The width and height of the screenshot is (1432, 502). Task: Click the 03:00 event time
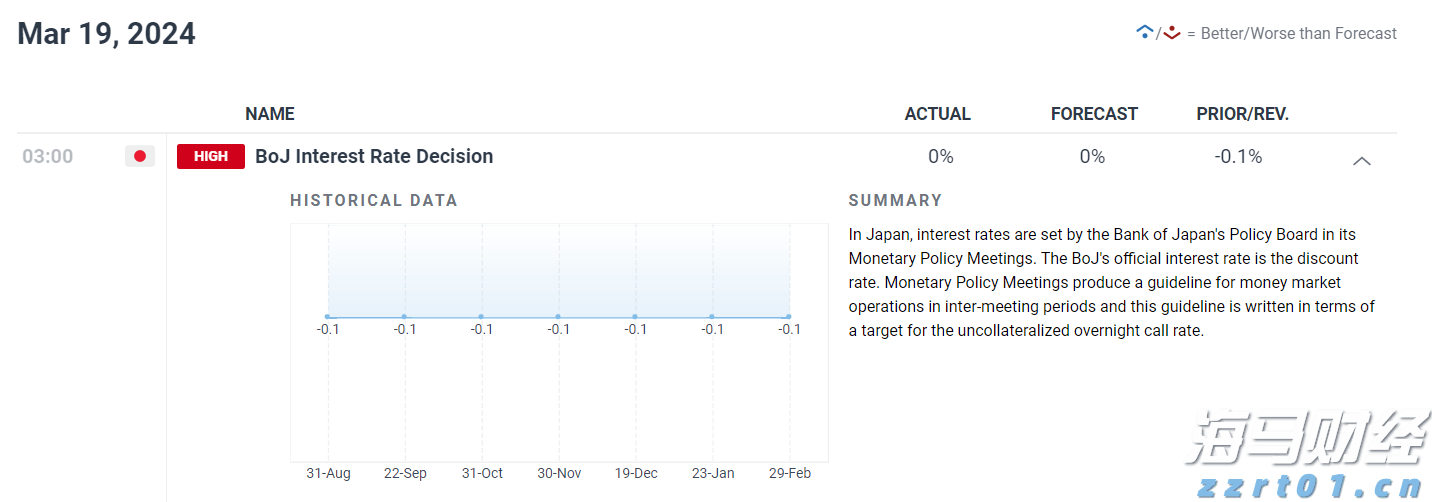click(x=48, y=156)
